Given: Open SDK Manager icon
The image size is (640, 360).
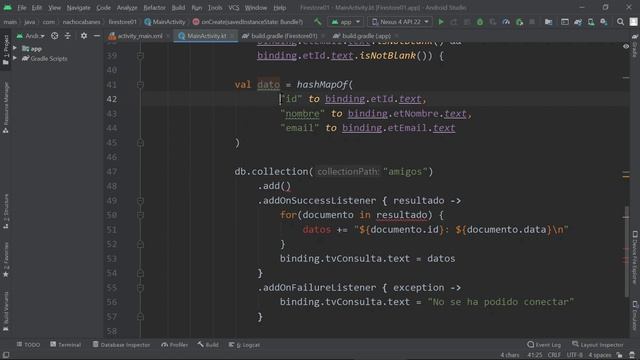Looking at the screenshot, I should (x=604, y=22).
